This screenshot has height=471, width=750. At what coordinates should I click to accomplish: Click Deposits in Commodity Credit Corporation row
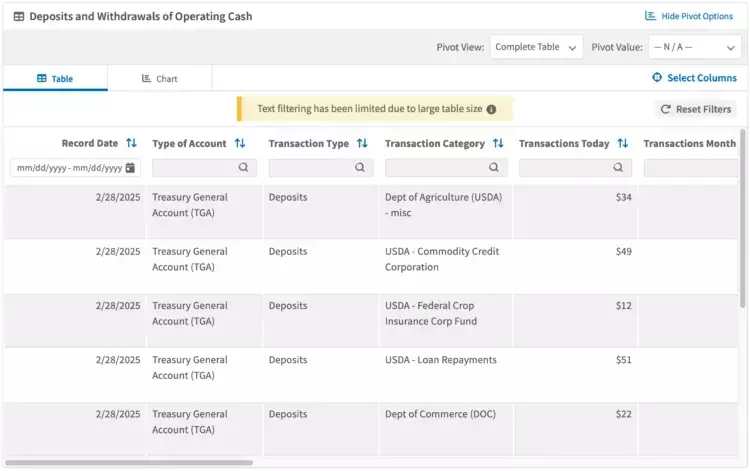pyautogui.click(x=288, y=252)
